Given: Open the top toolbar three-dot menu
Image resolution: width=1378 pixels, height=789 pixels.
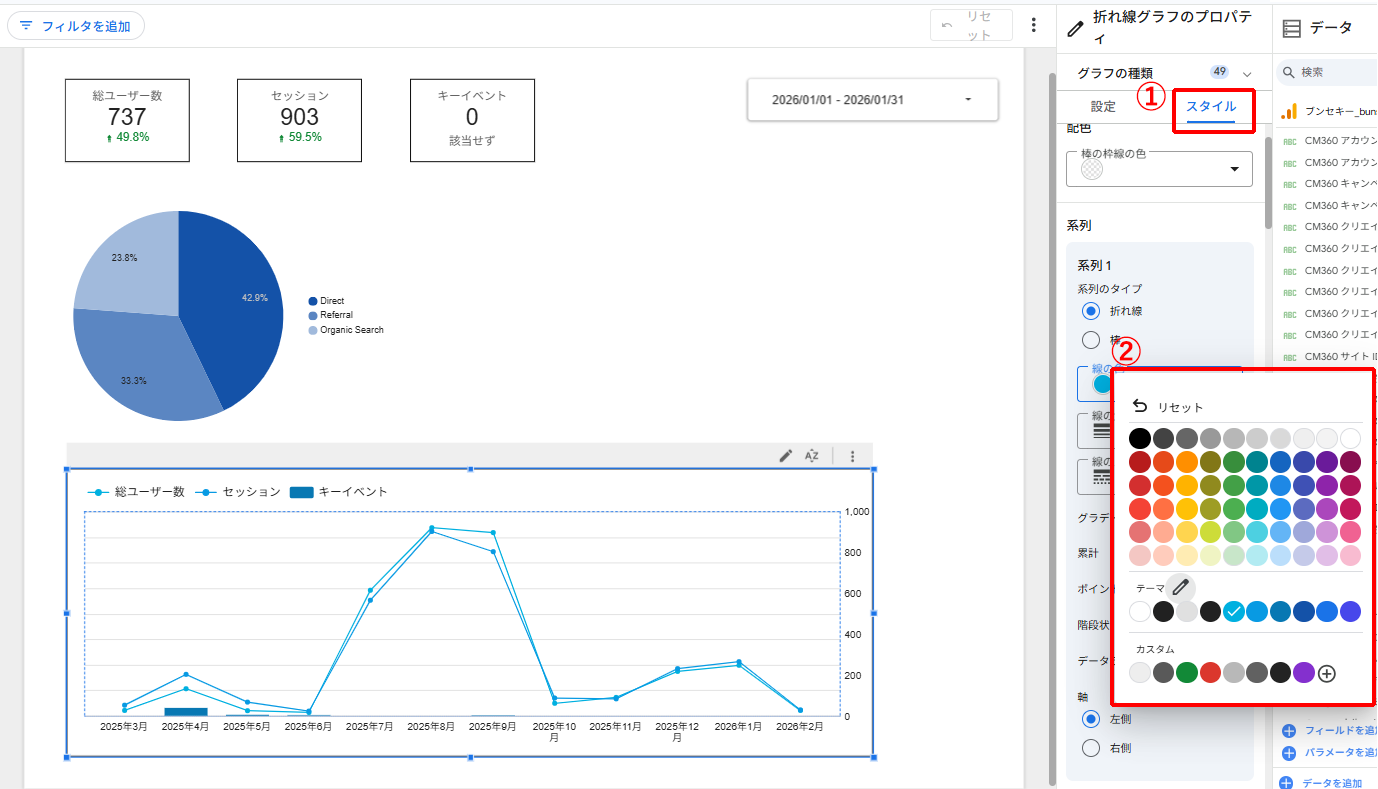Looking at the screenshot, I should tap(1034, 25).
